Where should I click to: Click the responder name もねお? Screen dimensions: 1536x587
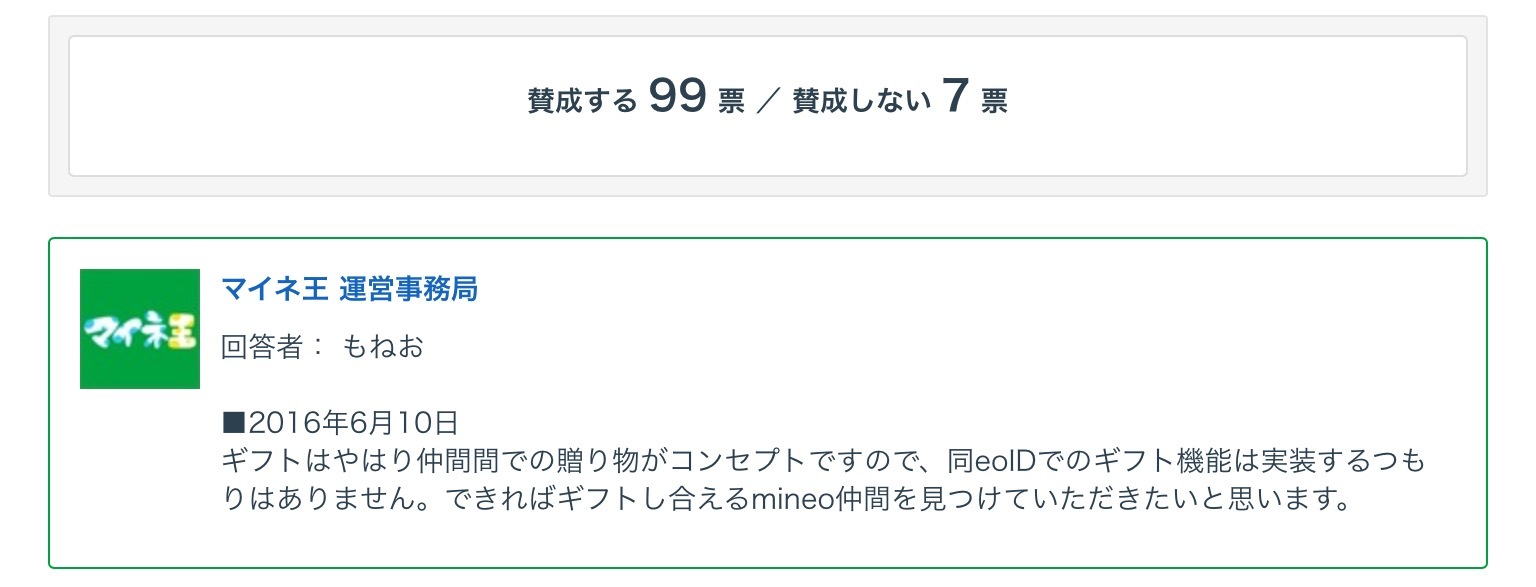pyautogui.click(x=383, y=347)
